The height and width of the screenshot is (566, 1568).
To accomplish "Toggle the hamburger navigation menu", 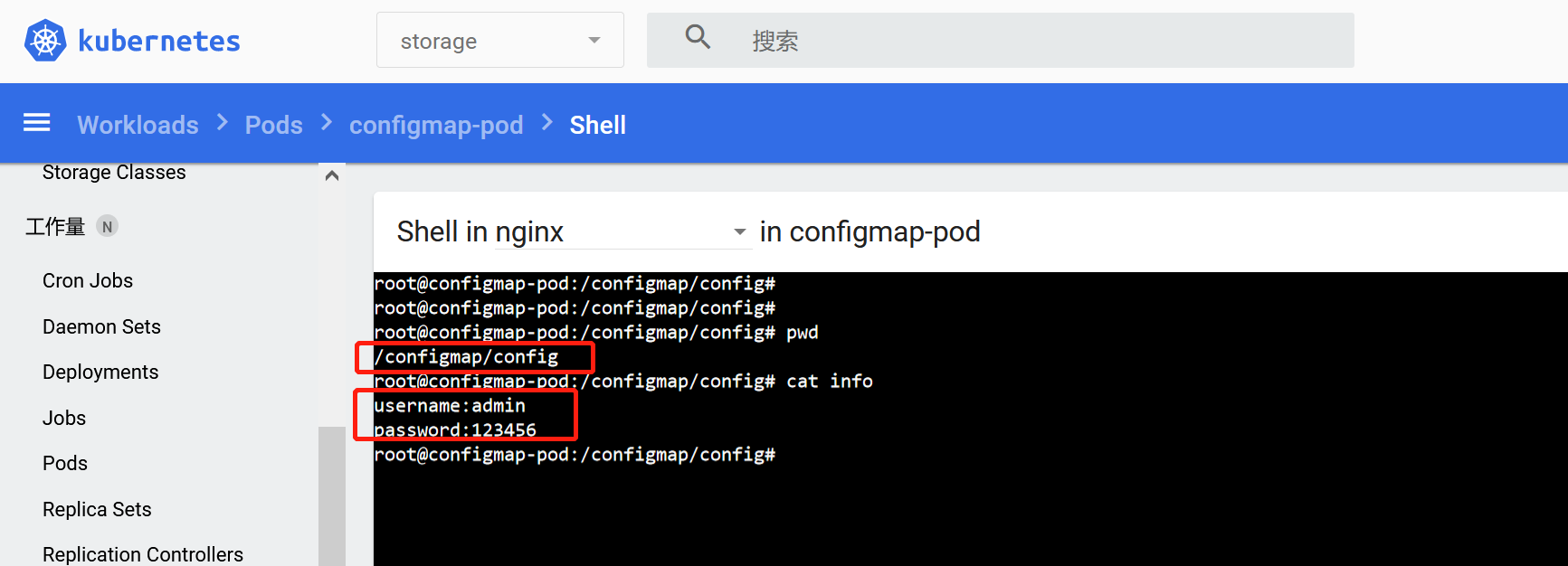I will [36, 123].
